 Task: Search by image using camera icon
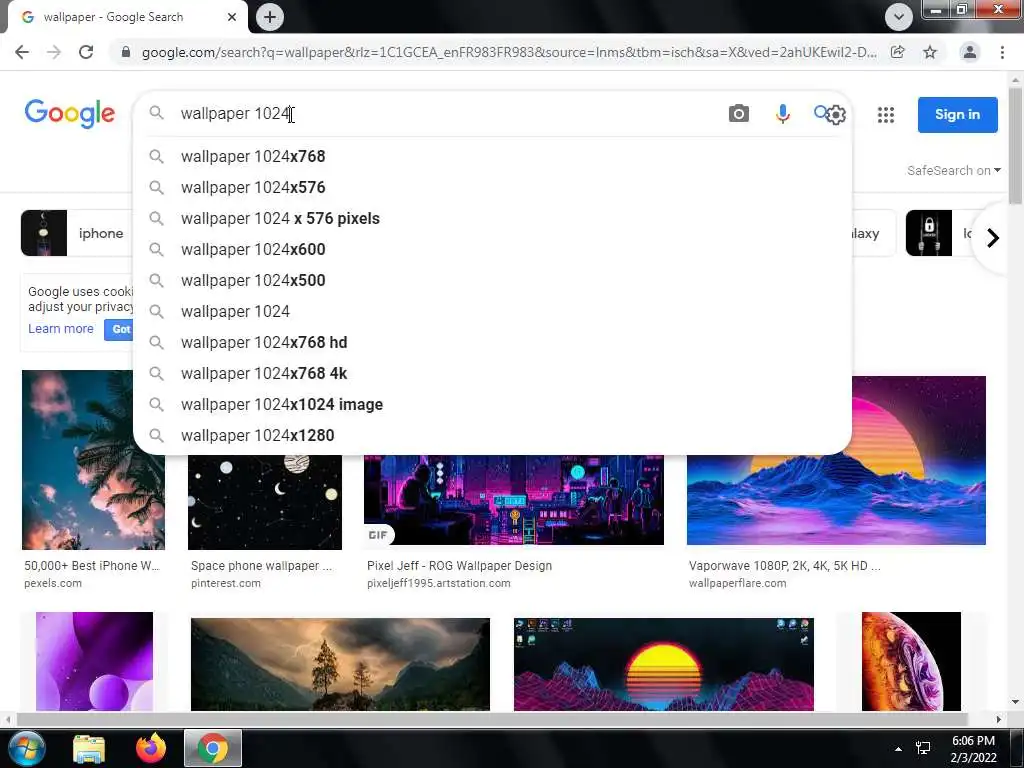pyautogui.click(x=739, y=114)
